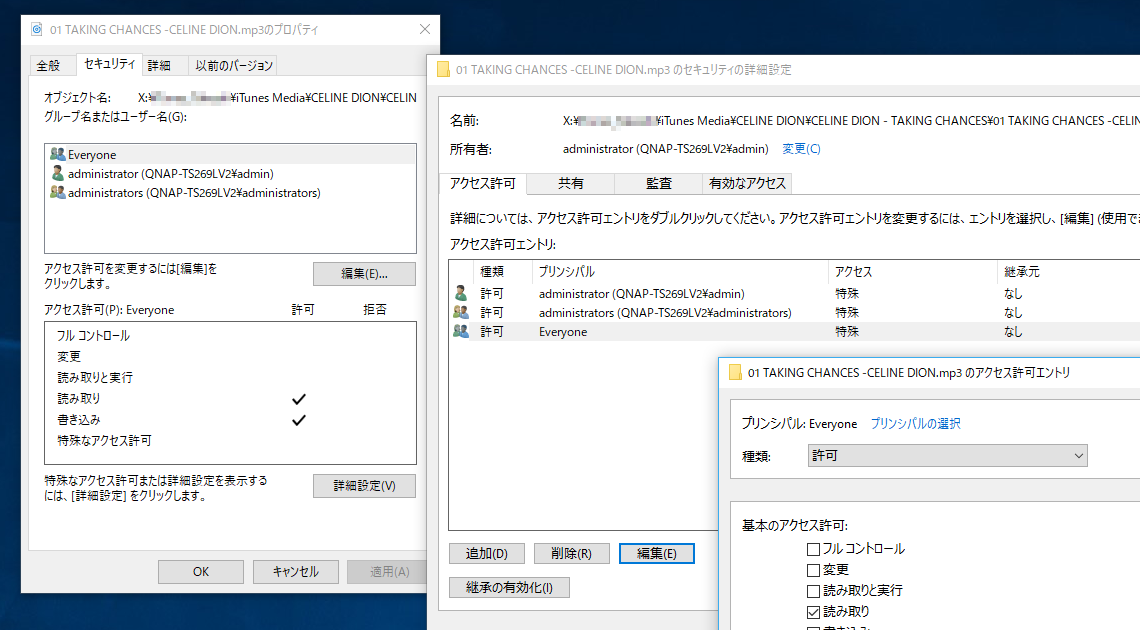Click the プリンシパルの選択 link
1140x630 pixels.
[x=915, y=424]
